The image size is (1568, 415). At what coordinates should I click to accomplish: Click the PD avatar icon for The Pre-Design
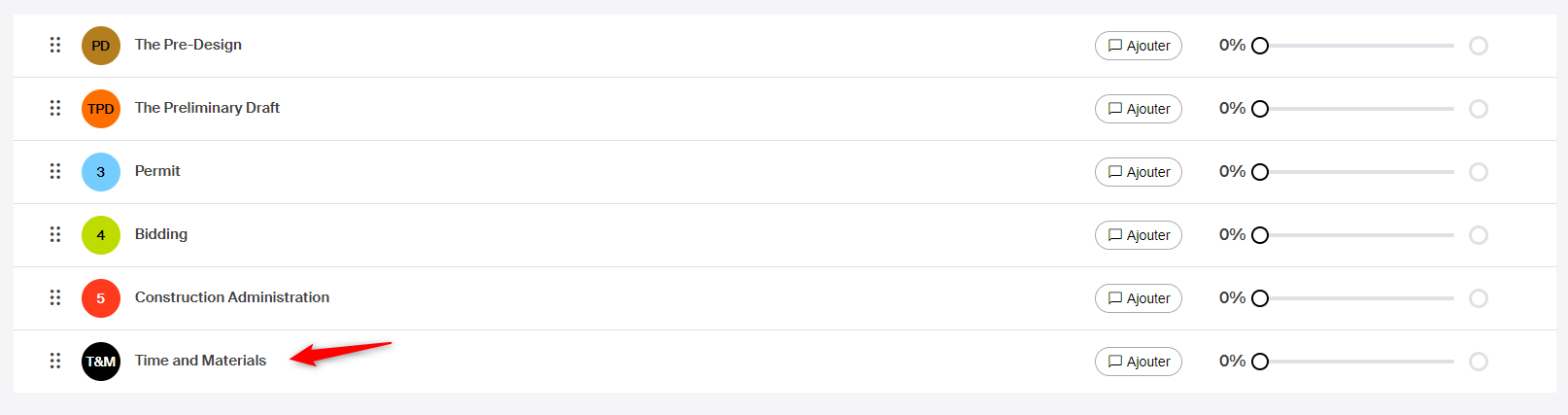(x=101, y=46)
